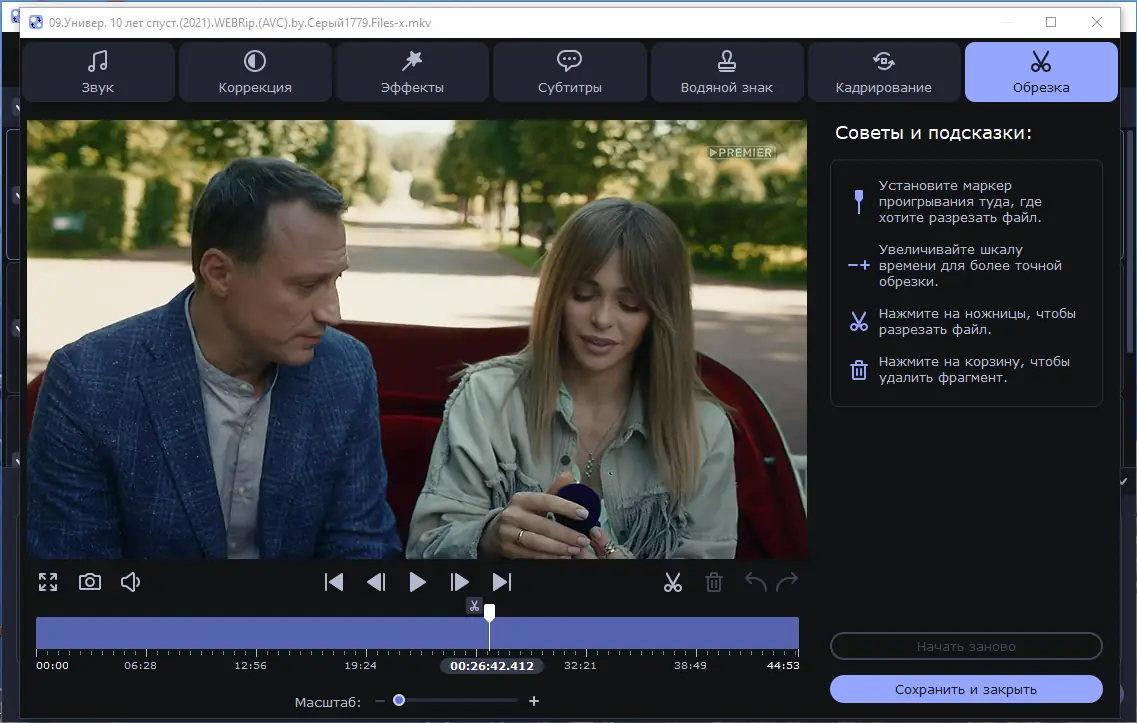The width and height of the screenshot is (1137, 723).
Task: Click the Советы и подсказки heading
Action: [933, 133]
